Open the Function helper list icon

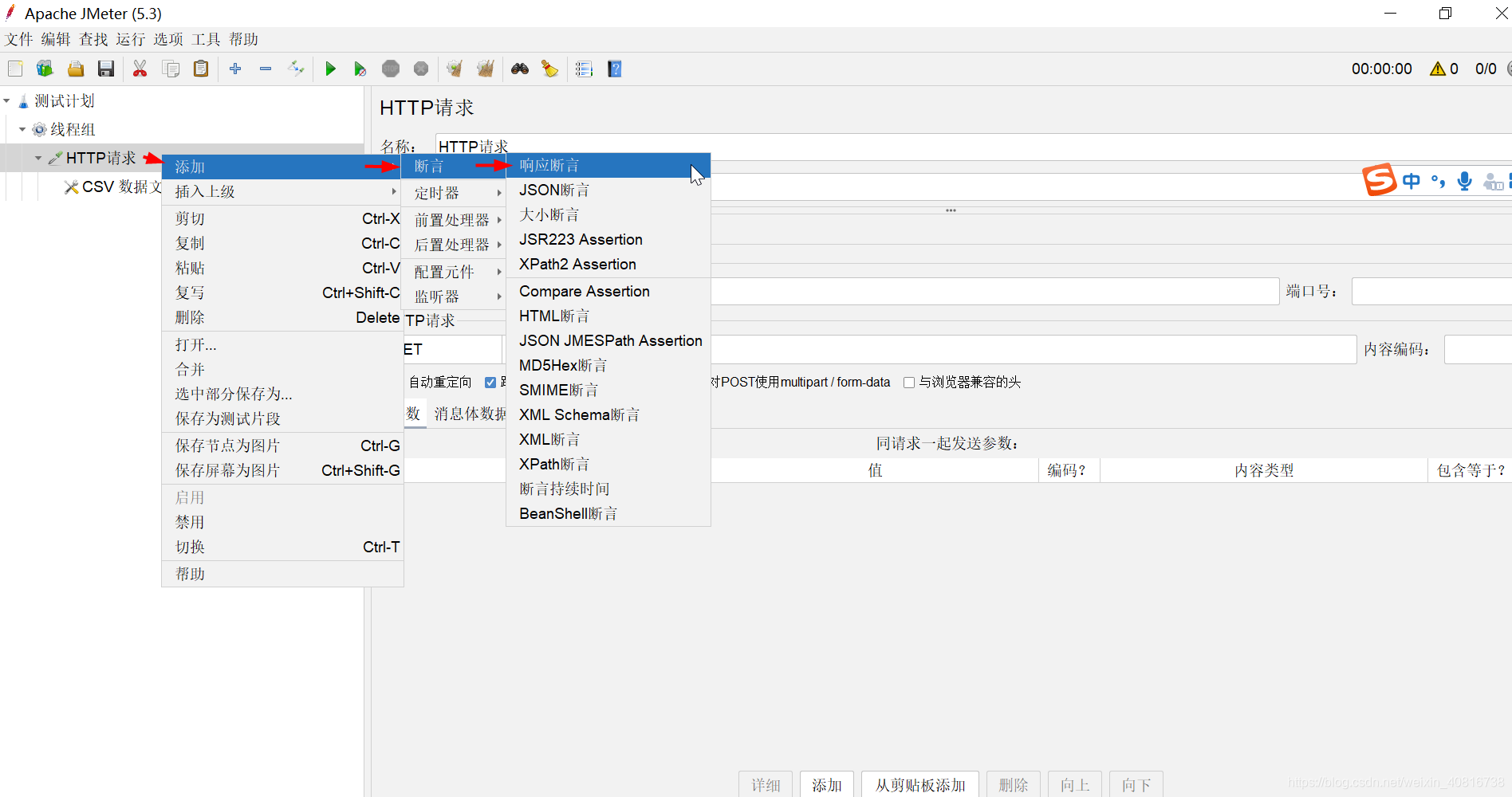point(585,69)
